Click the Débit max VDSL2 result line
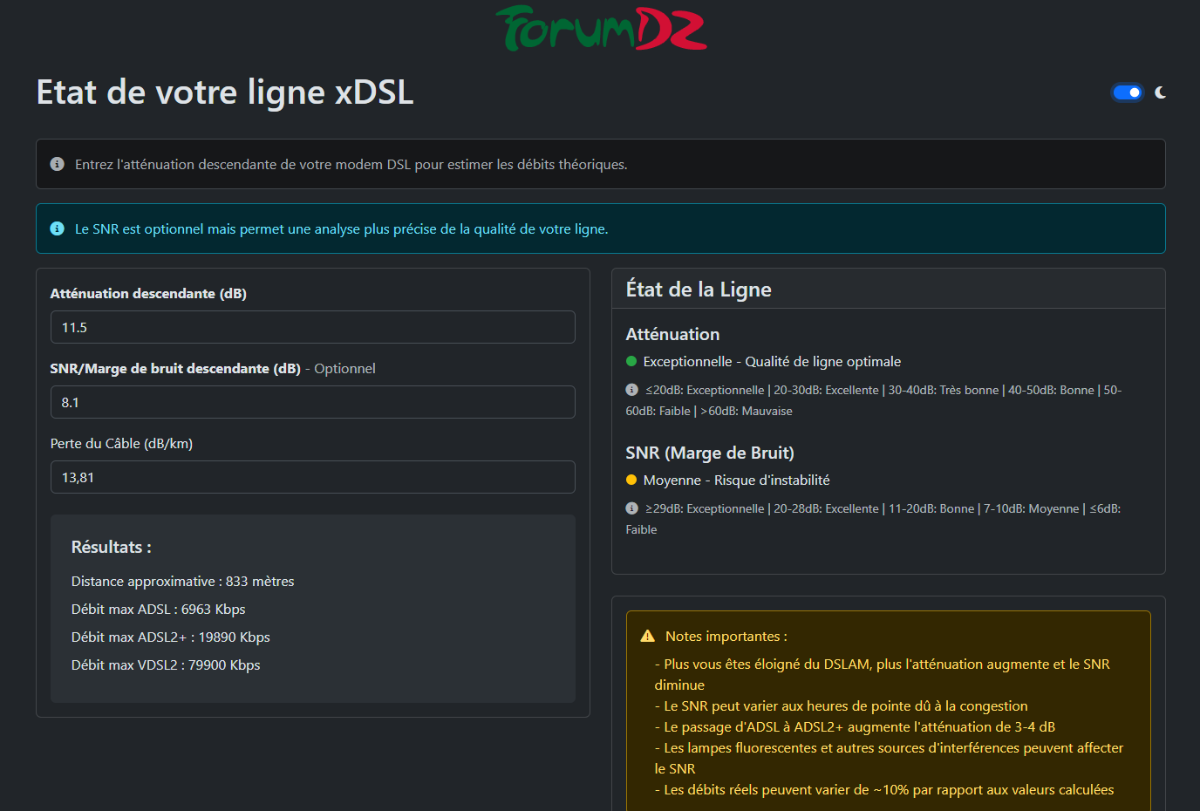1200x811 pixels. point(165,665)
